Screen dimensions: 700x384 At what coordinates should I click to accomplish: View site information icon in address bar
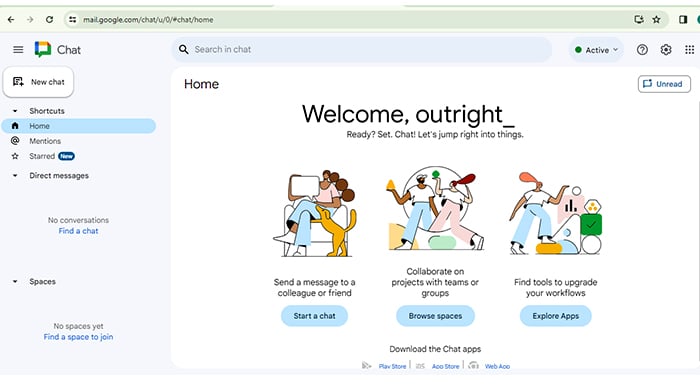tap(73, 20)
